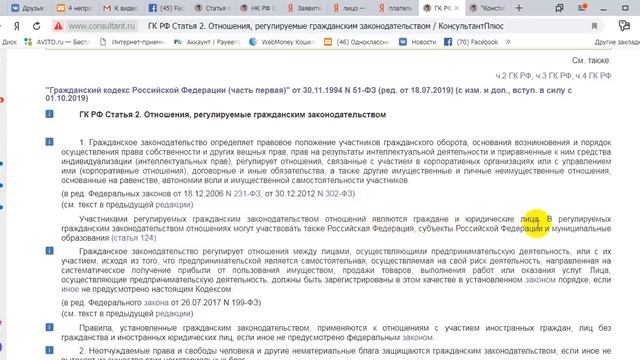640x360 pixels.
Task: Open the 'ч.4 ГК РФ' link
Action: coord(593,76)
